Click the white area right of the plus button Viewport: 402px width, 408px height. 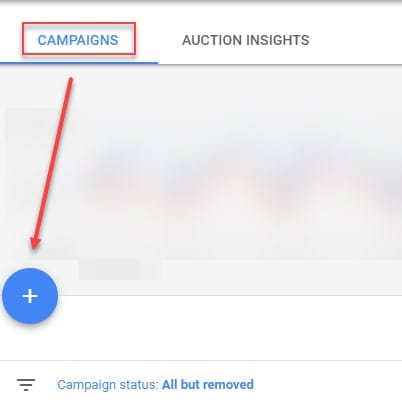point(230,327)
